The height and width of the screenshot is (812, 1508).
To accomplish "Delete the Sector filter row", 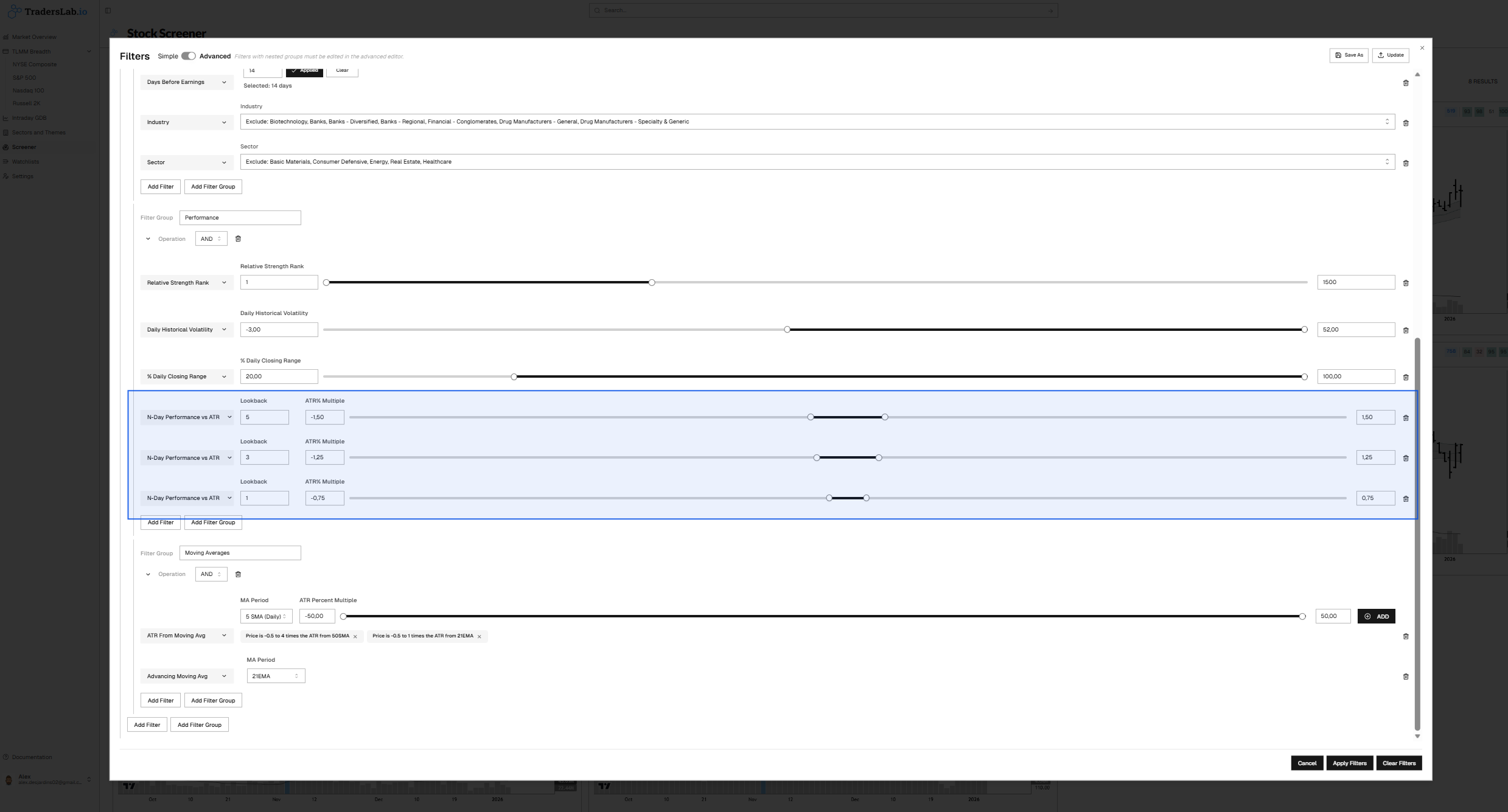I will [1405, 163].
